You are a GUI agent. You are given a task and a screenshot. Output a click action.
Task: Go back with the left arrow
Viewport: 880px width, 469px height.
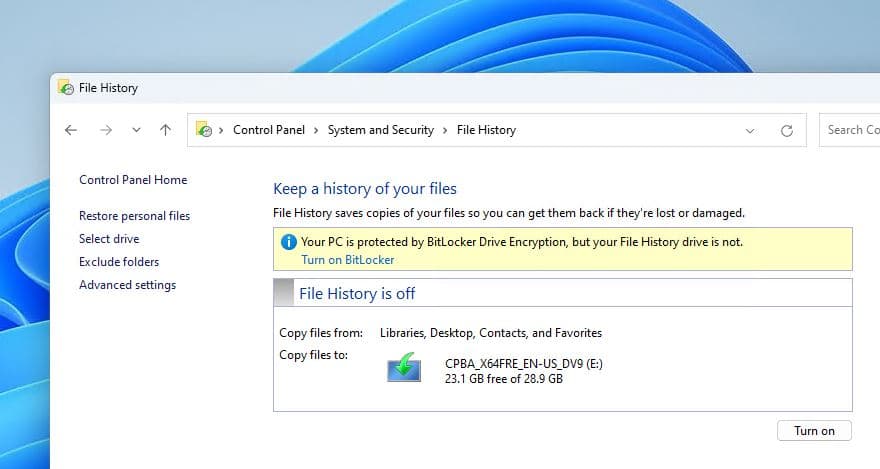(71, 130)
